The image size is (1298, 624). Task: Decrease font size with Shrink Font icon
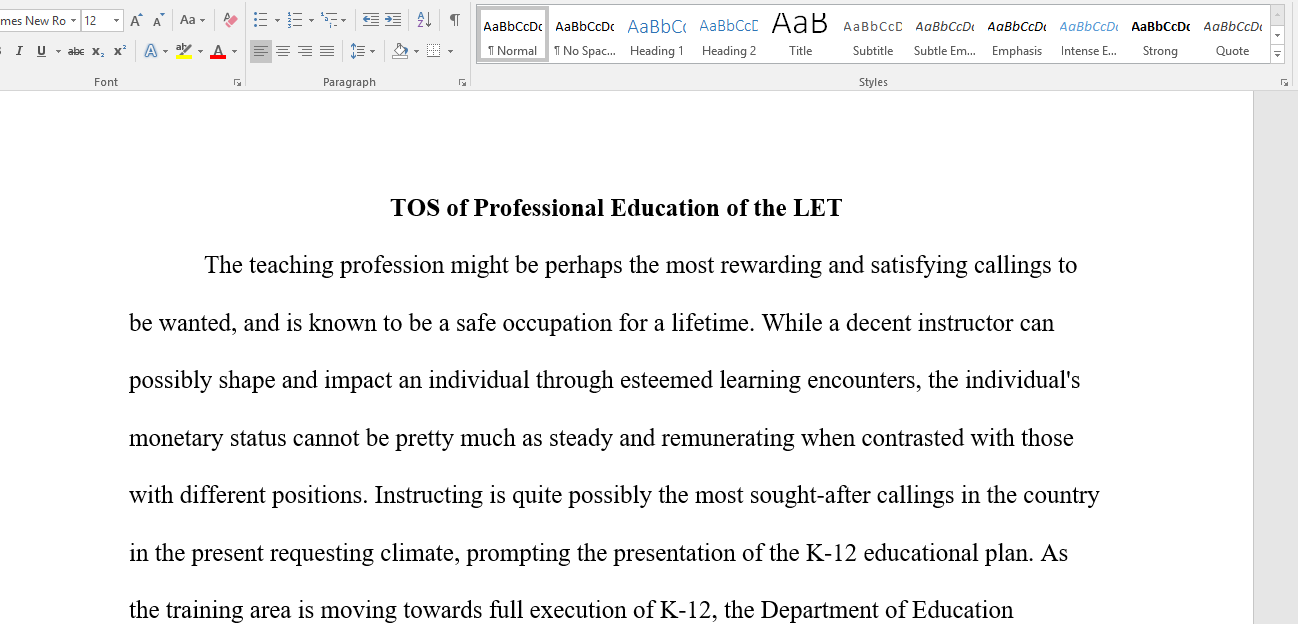[158, 20]
